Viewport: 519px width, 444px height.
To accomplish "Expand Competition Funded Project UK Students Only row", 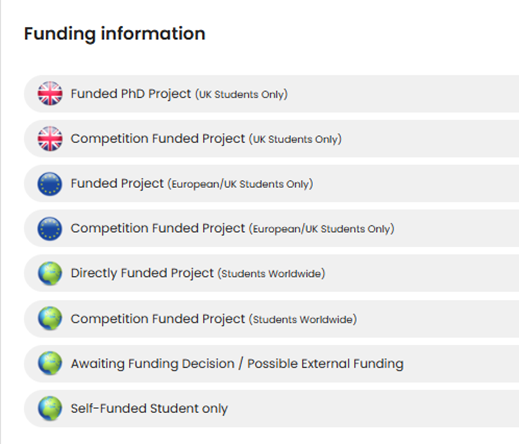I will pyautogui.click(x=271, y=139).
